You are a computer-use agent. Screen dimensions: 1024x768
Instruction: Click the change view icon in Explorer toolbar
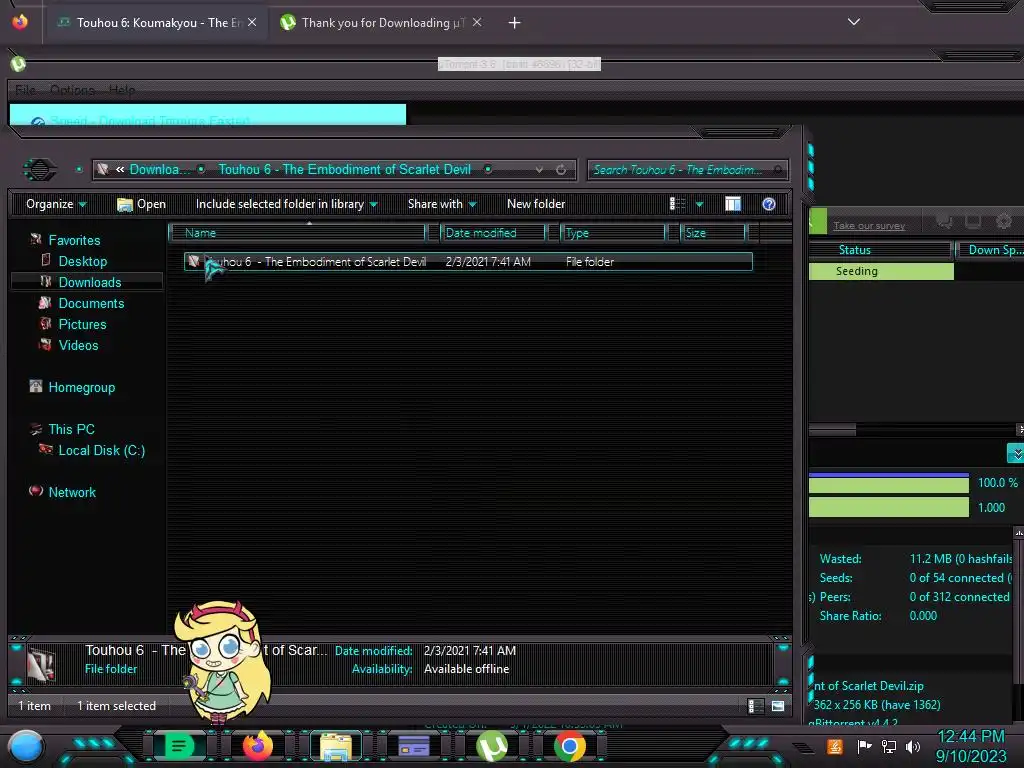(x=677, y=204)
